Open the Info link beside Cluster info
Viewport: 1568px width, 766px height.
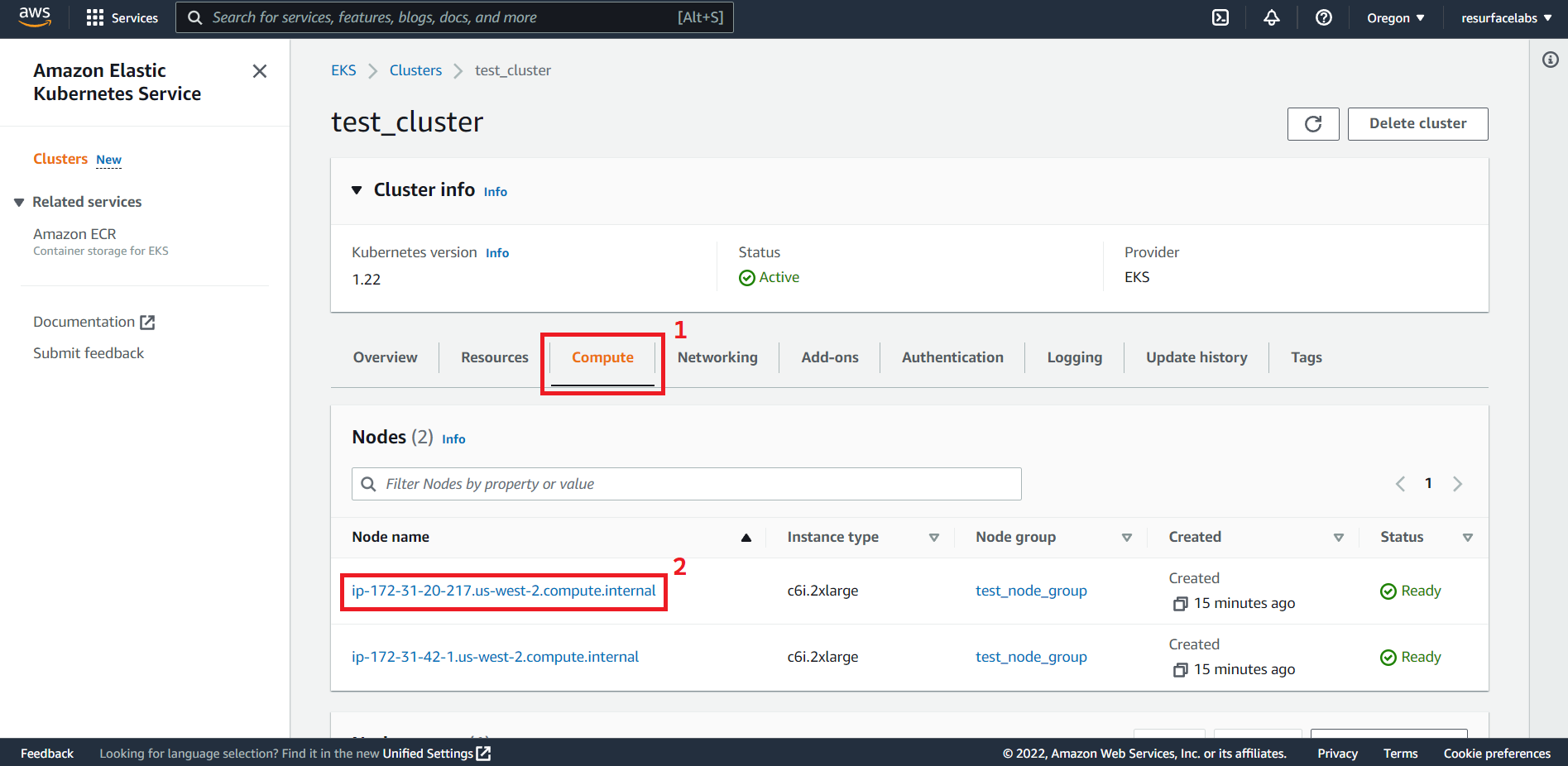tap(496, 192)
